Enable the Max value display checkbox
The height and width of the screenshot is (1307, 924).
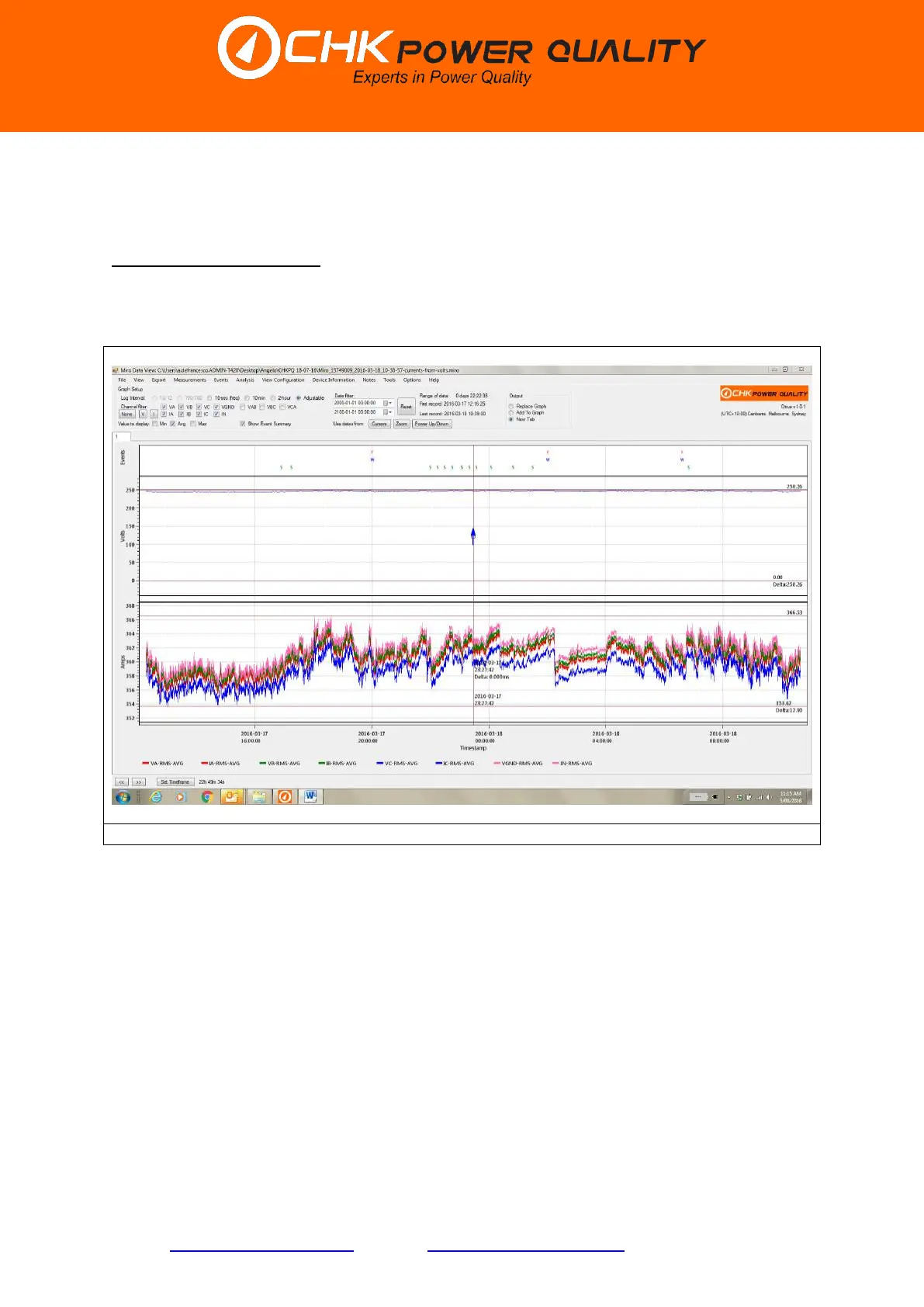point(193,424)
